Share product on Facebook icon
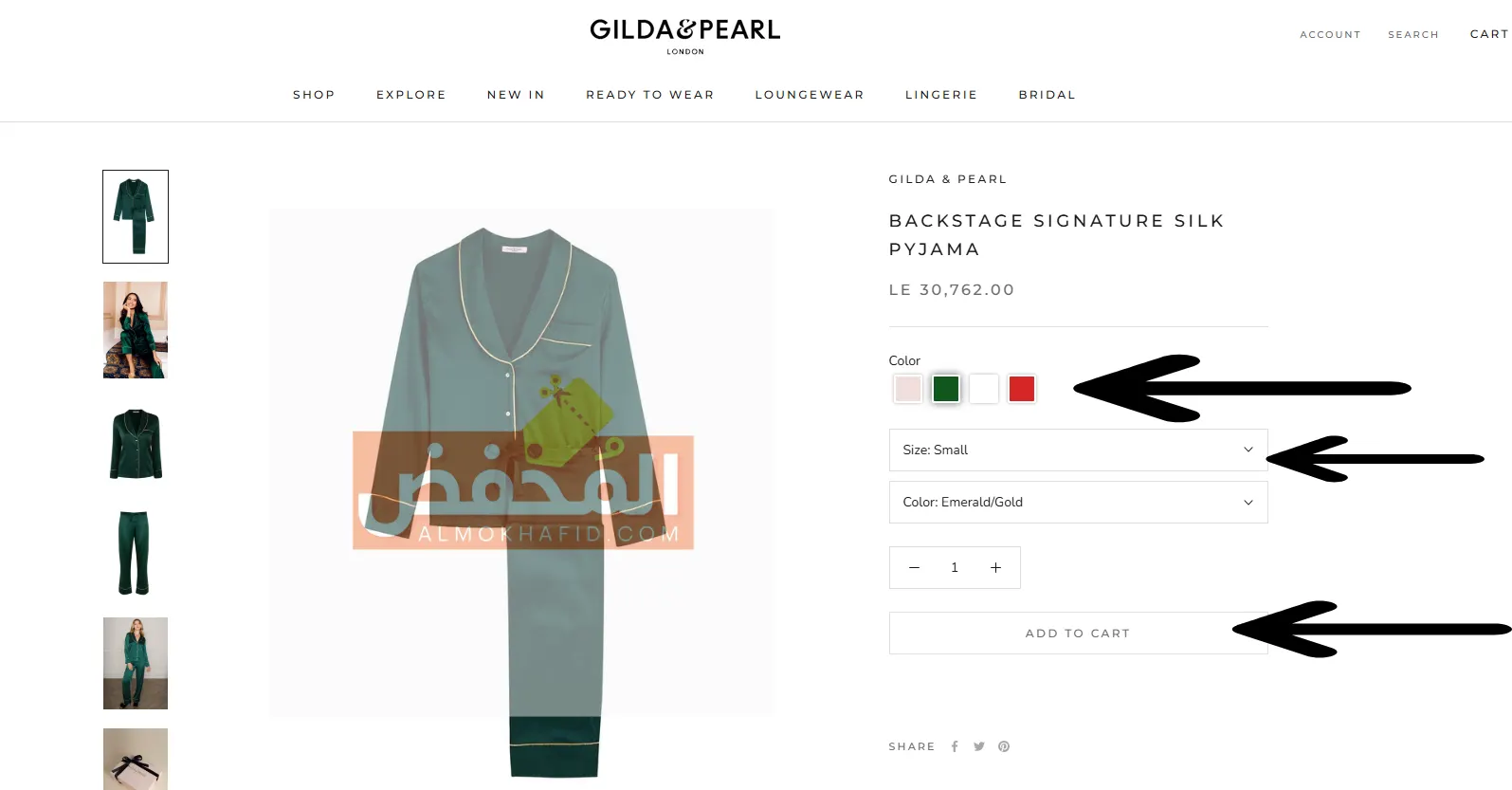The width and height of the screenshot is (1512, 790). [x=955, y=746]
